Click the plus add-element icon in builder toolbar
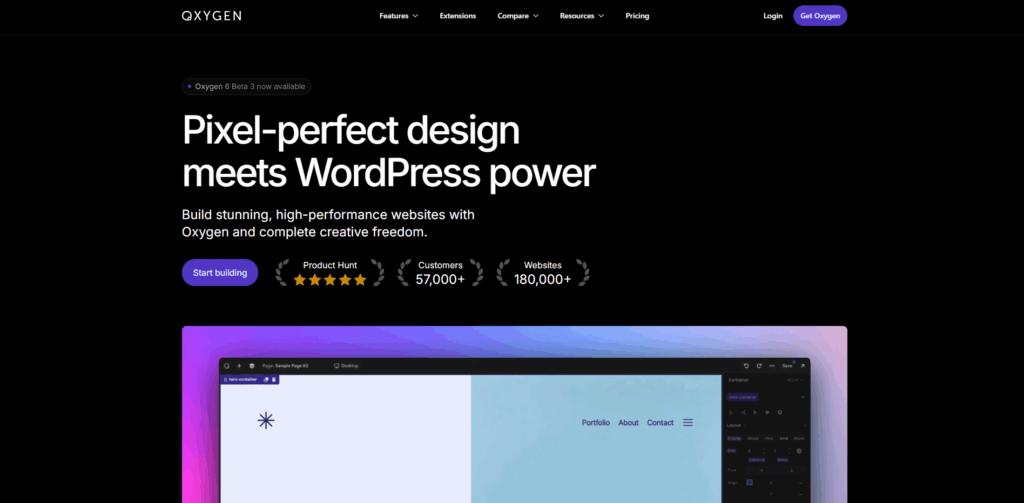This screenshot has height=503, width=1024. tap(239, 366)
